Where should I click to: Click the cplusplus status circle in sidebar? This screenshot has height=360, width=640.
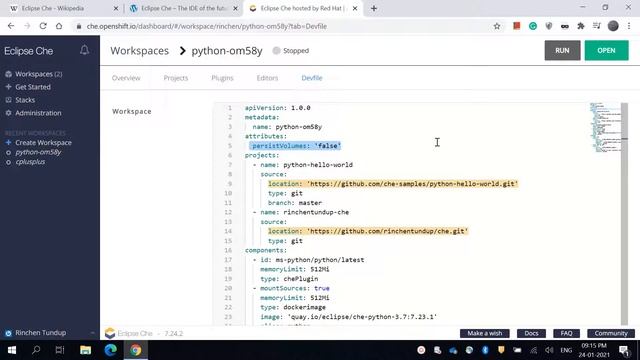[8, 162]
